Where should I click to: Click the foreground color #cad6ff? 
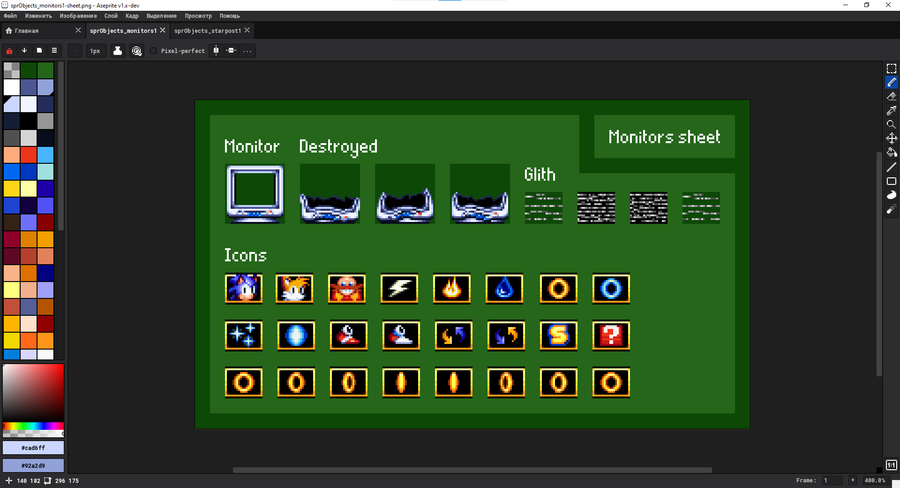(33, 447)
